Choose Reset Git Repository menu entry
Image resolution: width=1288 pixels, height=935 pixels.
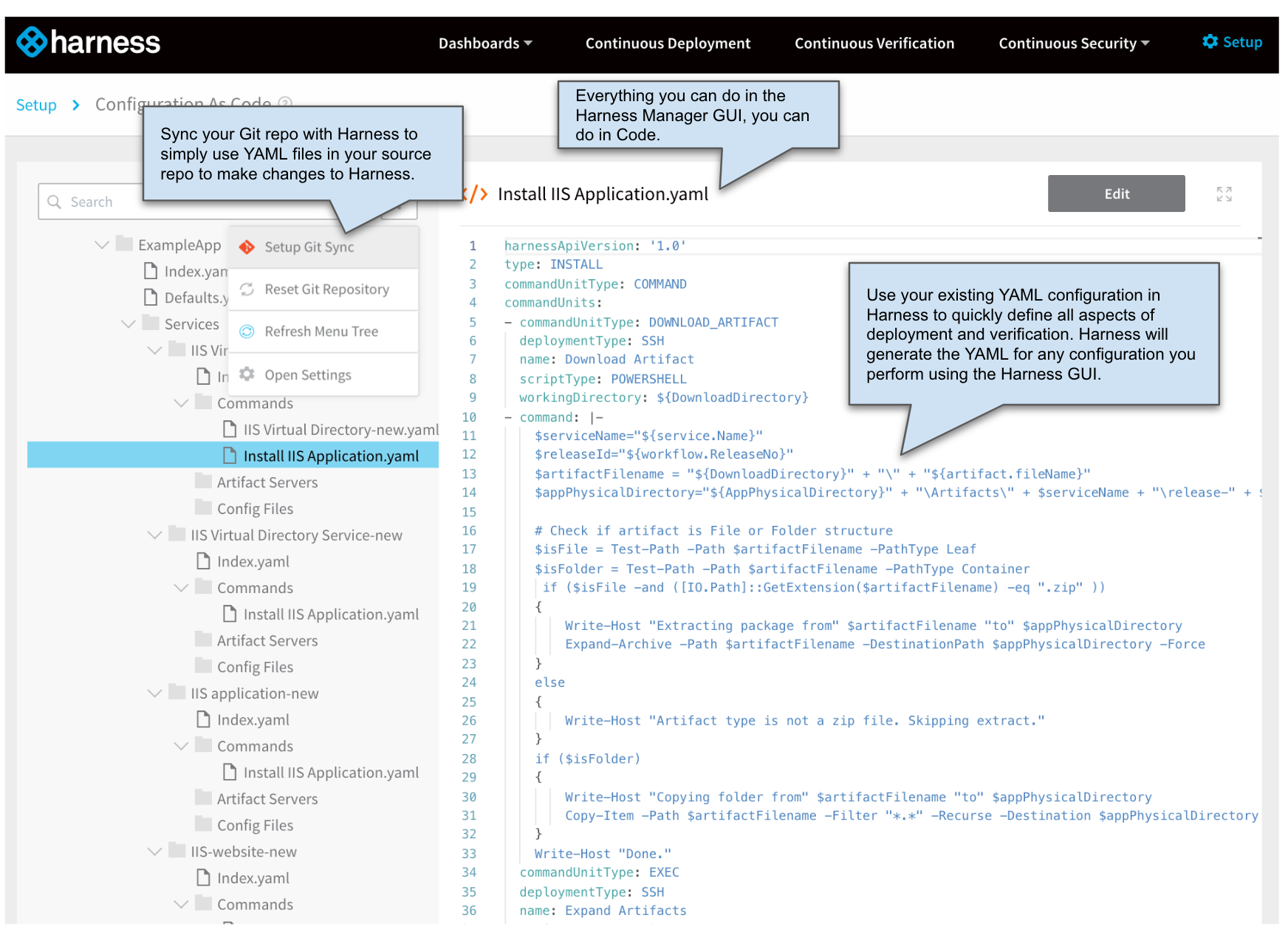coord(323,290)
